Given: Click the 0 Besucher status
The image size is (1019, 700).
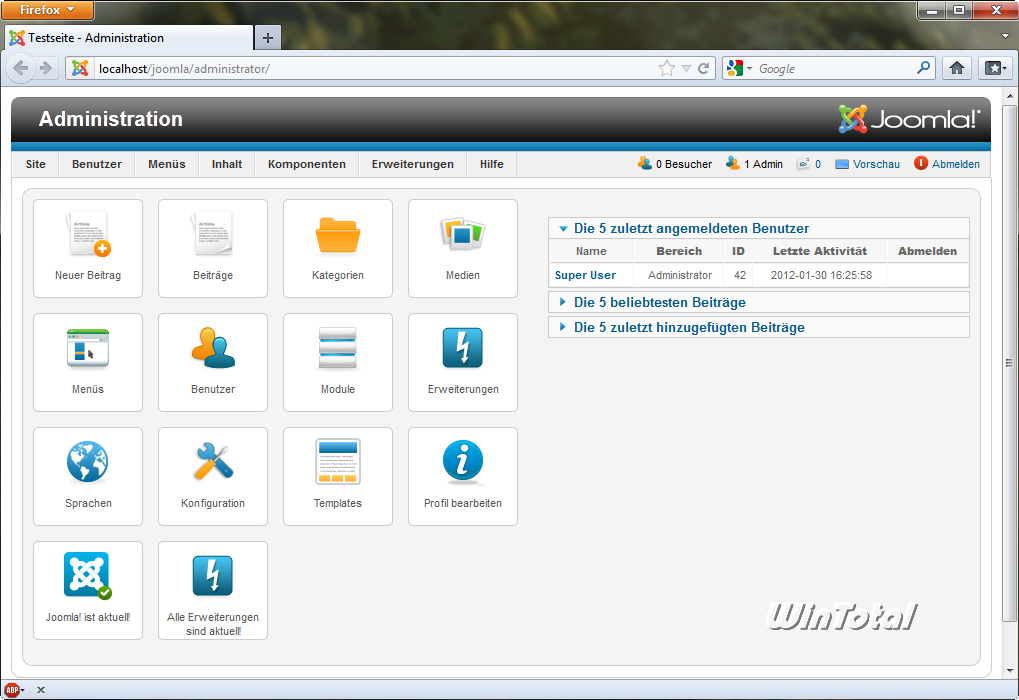Looking at the screenshot, I should coord(675,164).
